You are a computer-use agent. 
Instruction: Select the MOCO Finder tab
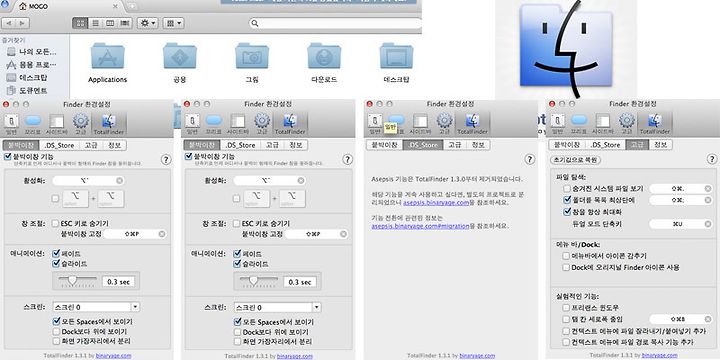[x=69, y=6]
